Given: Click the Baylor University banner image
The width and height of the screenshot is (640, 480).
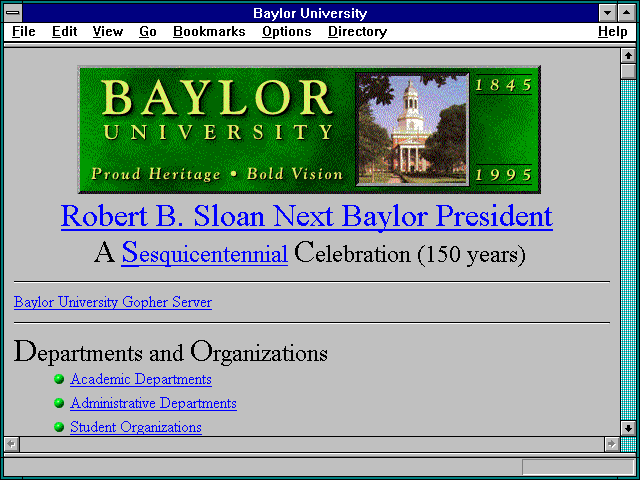Looking at the screenshot, I should tap(309, 129).
